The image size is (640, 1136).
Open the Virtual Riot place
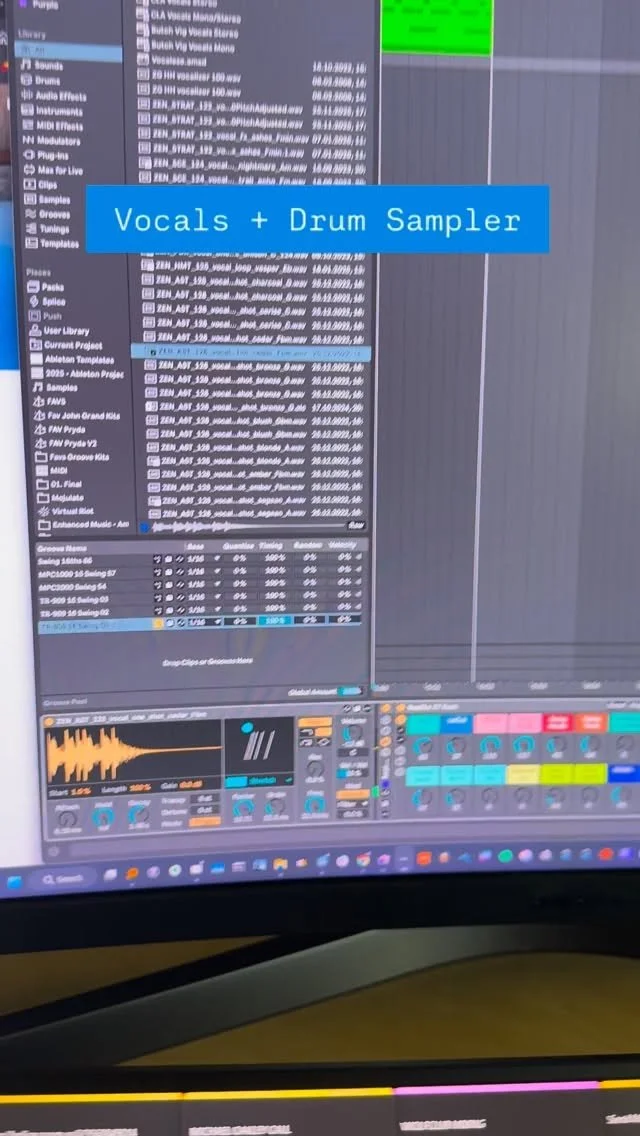tap(66, 511)
